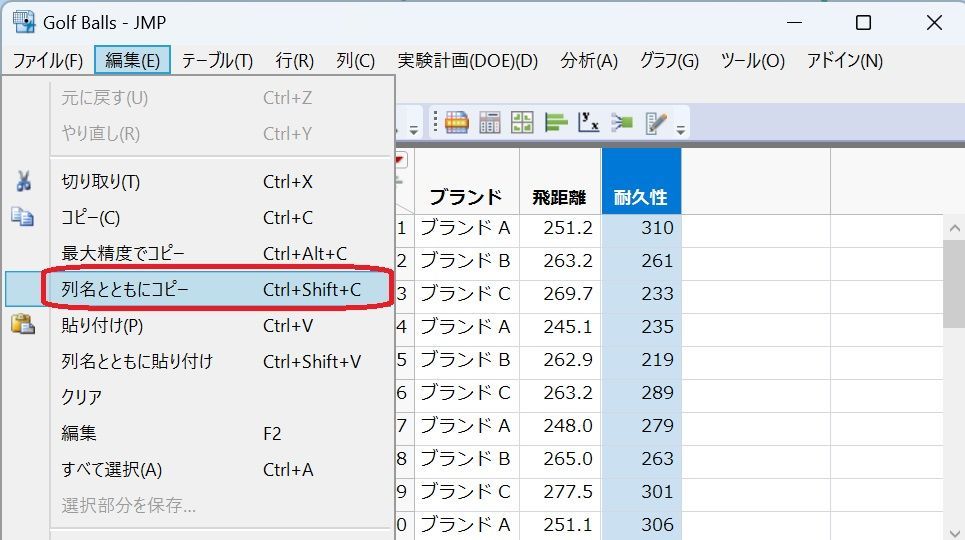This screenshot has width=965, height=540.
Task: Click the pencil checklist toolbar icon
Action: [x=655, y=123]
